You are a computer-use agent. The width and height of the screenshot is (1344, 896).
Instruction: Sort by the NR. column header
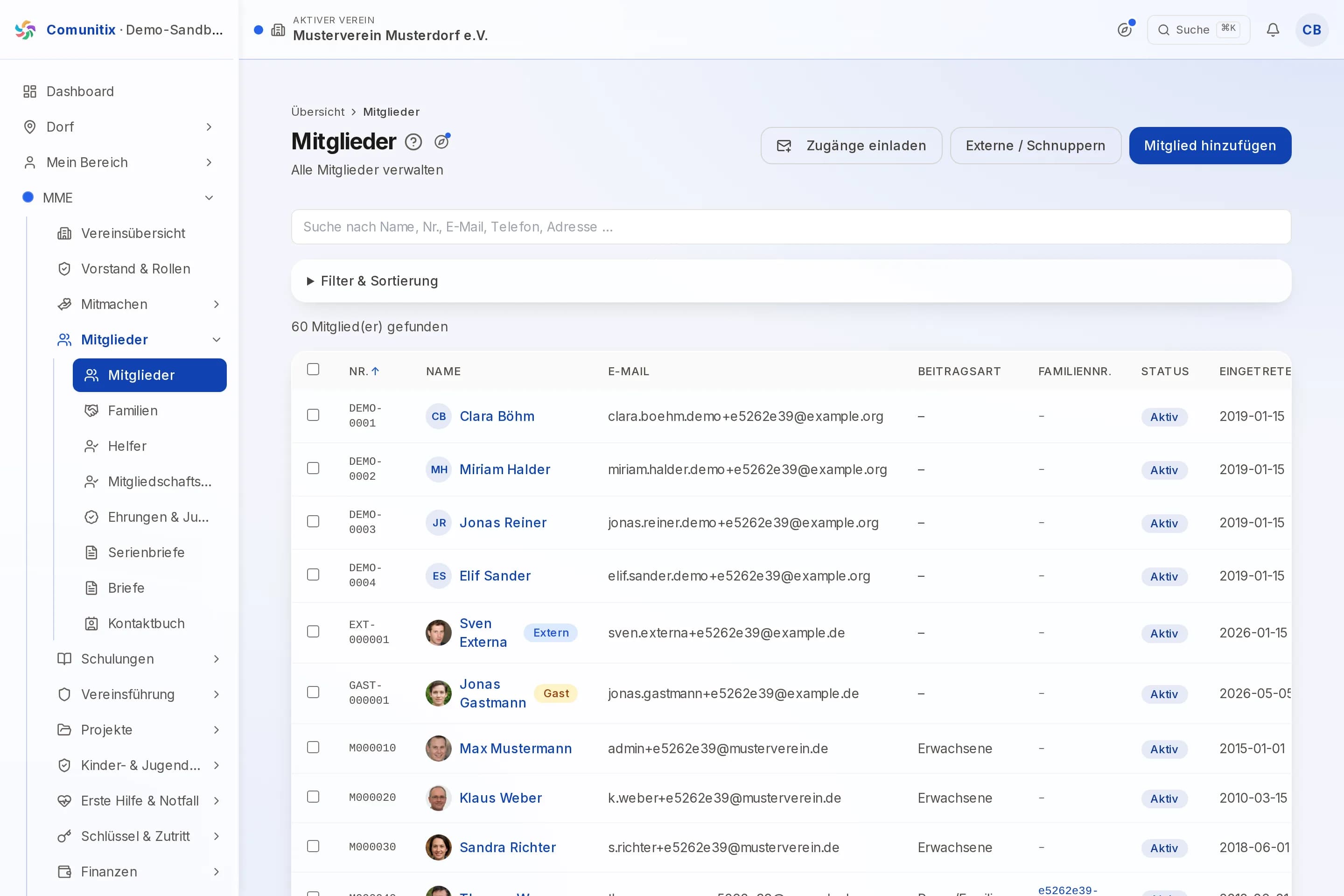tap(364, 371)
